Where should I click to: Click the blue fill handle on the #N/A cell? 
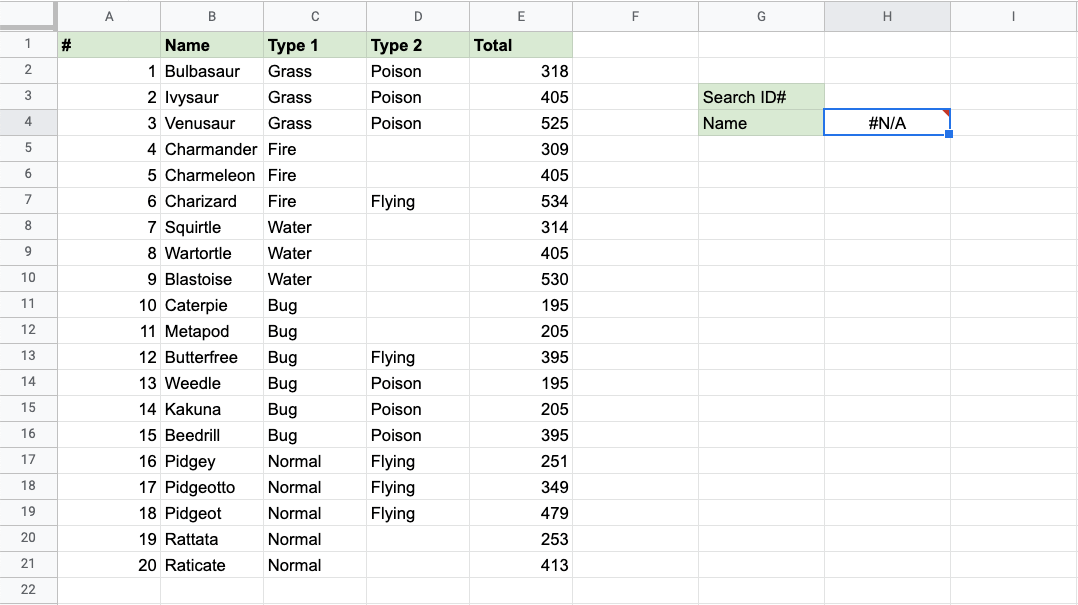click(948, 134)
